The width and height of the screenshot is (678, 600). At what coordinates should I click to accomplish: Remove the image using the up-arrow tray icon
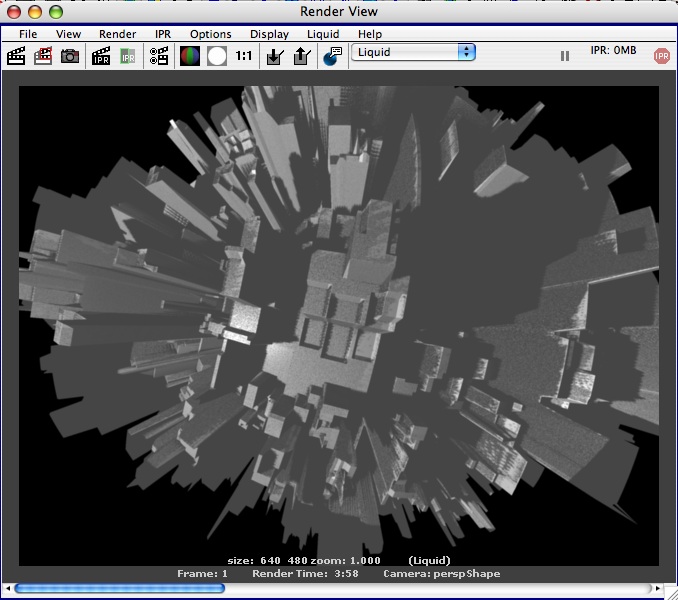tap(301, 56)
